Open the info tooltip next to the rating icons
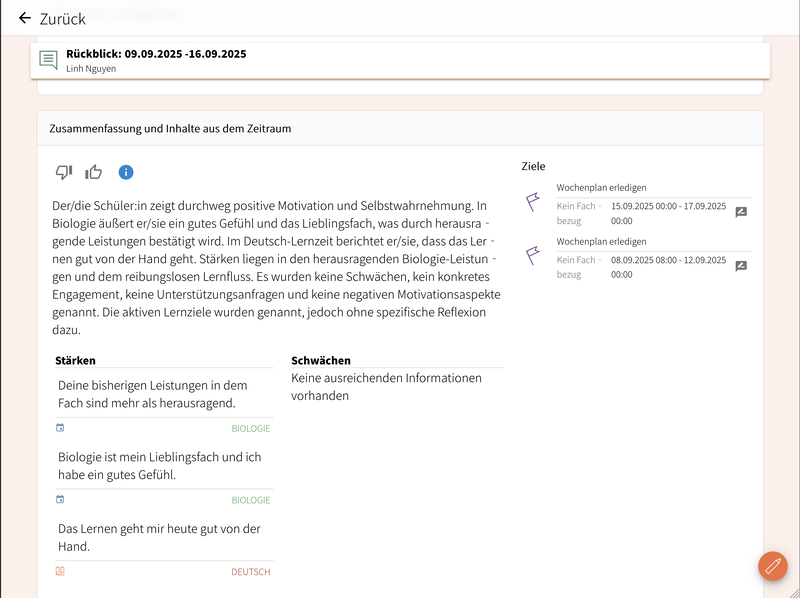Image resolution: width=800 pixels, height=598 pixels. 125,171
